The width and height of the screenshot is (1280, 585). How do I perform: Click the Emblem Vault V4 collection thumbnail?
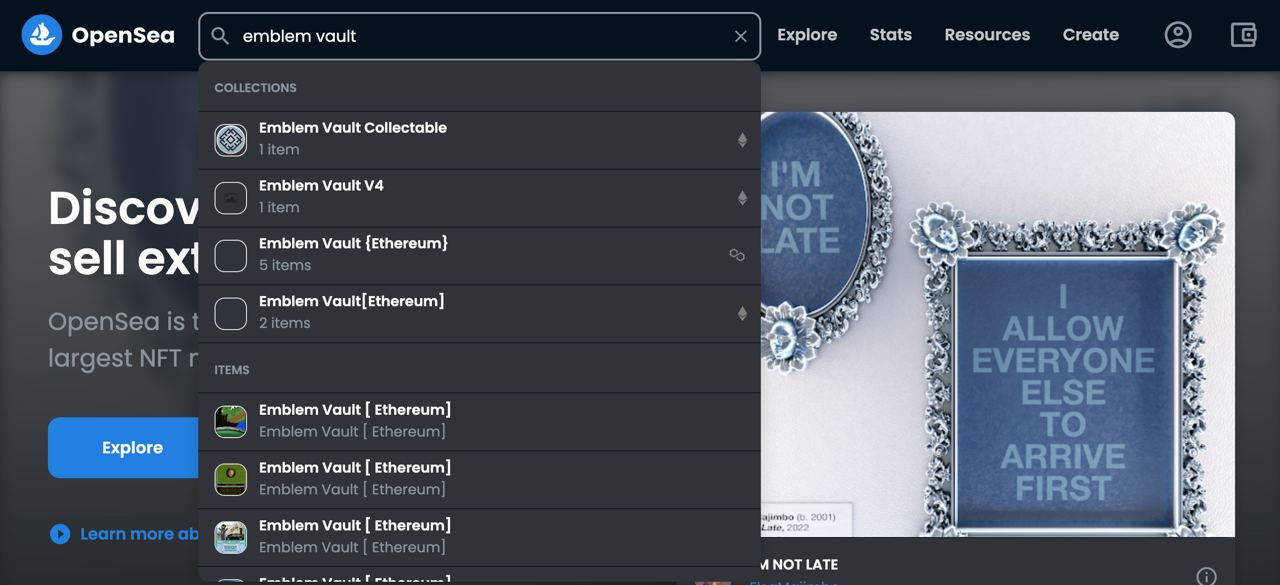click(231, 198)
